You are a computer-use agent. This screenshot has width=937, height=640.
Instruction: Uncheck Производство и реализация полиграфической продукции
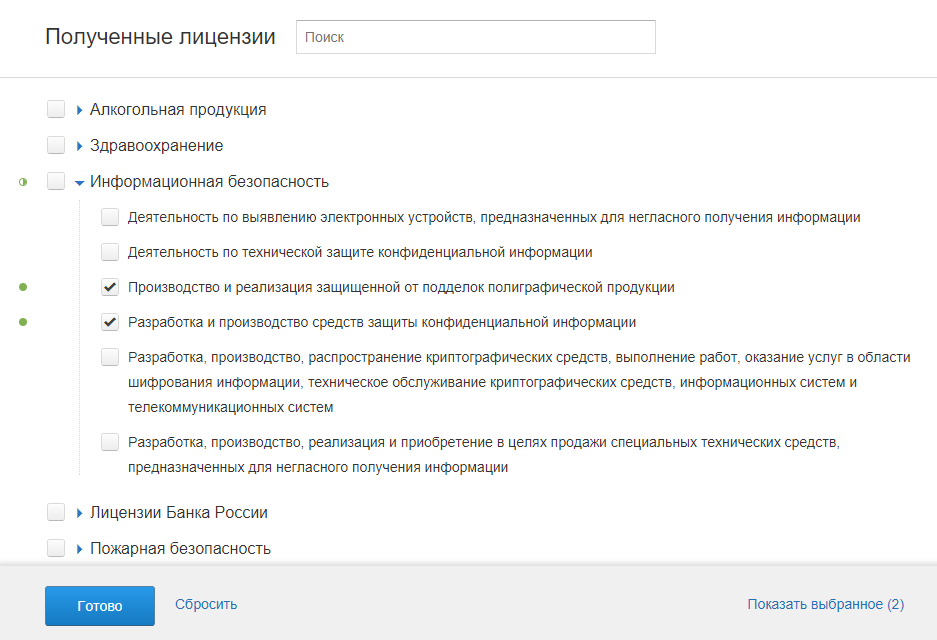click(110, 288)
